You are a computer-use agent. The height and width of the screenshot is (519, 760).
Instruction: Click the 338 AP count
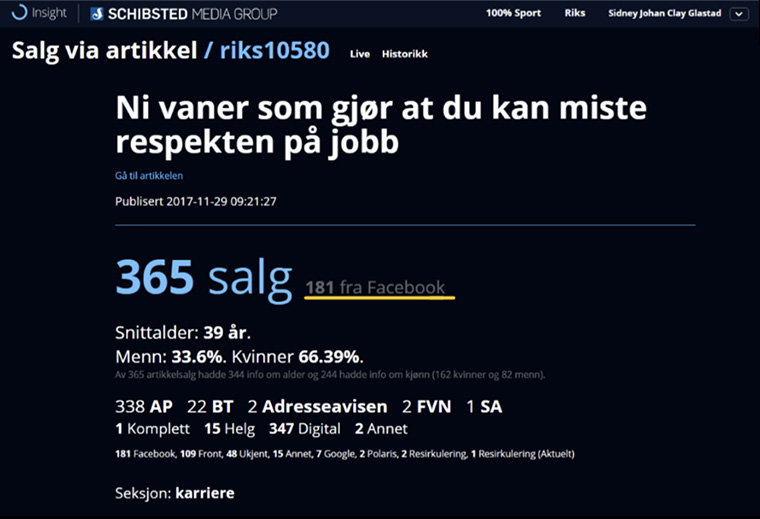[144, 407]
